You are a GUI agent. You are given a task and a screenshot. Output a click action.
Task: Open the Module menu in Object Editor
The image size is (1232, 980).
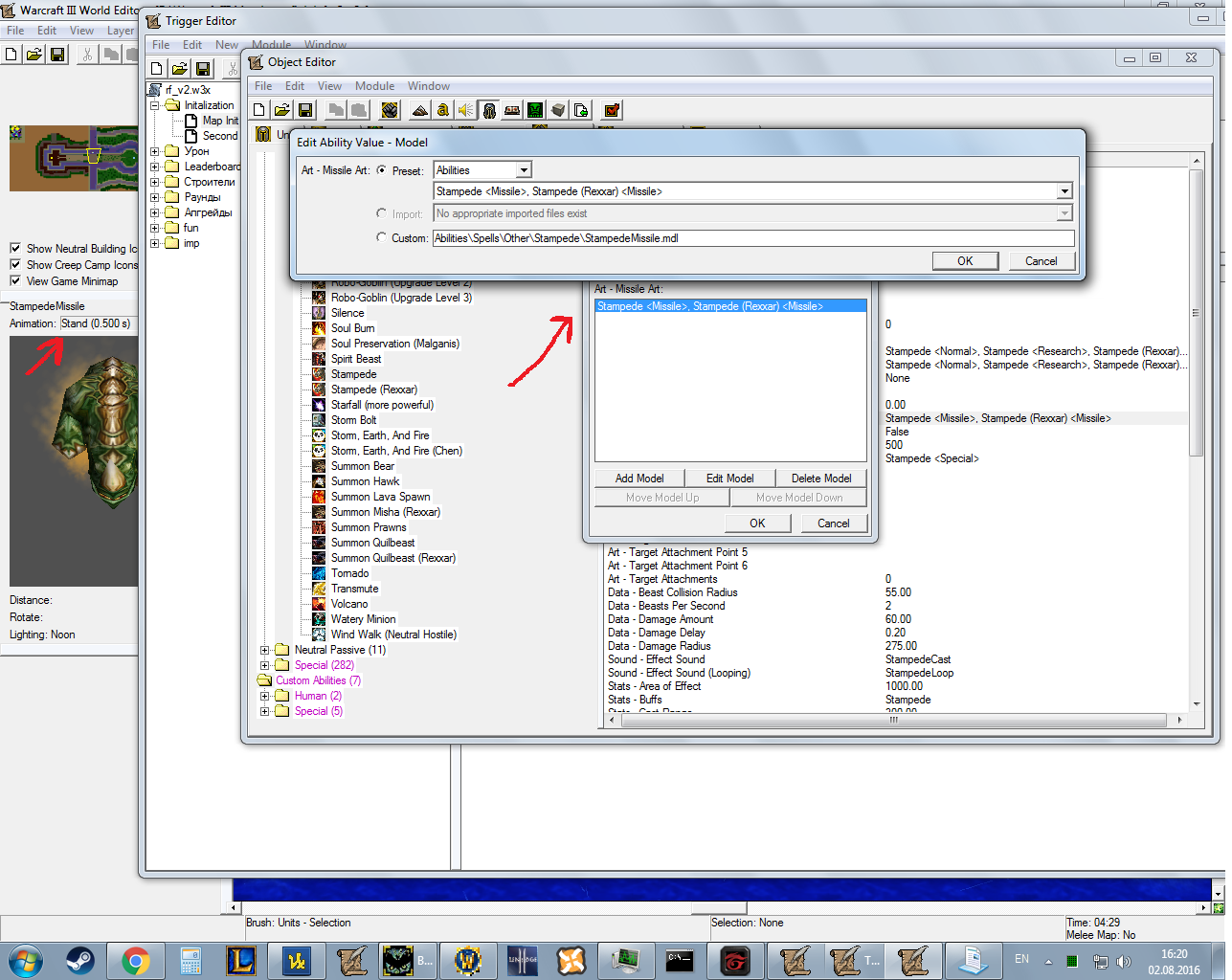tap(374, 86)
